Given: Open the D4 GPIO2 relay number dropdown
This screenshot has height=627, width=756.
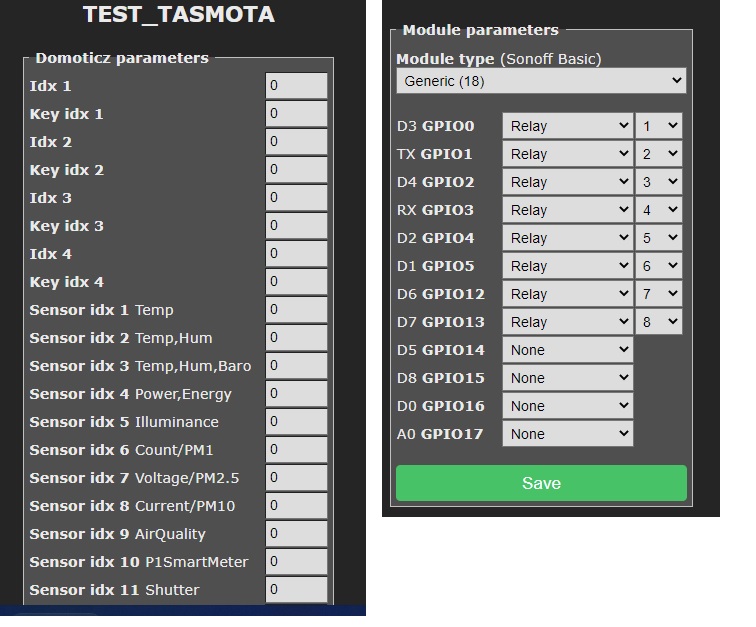Looking at the screenshot, I should click(659, 182).
